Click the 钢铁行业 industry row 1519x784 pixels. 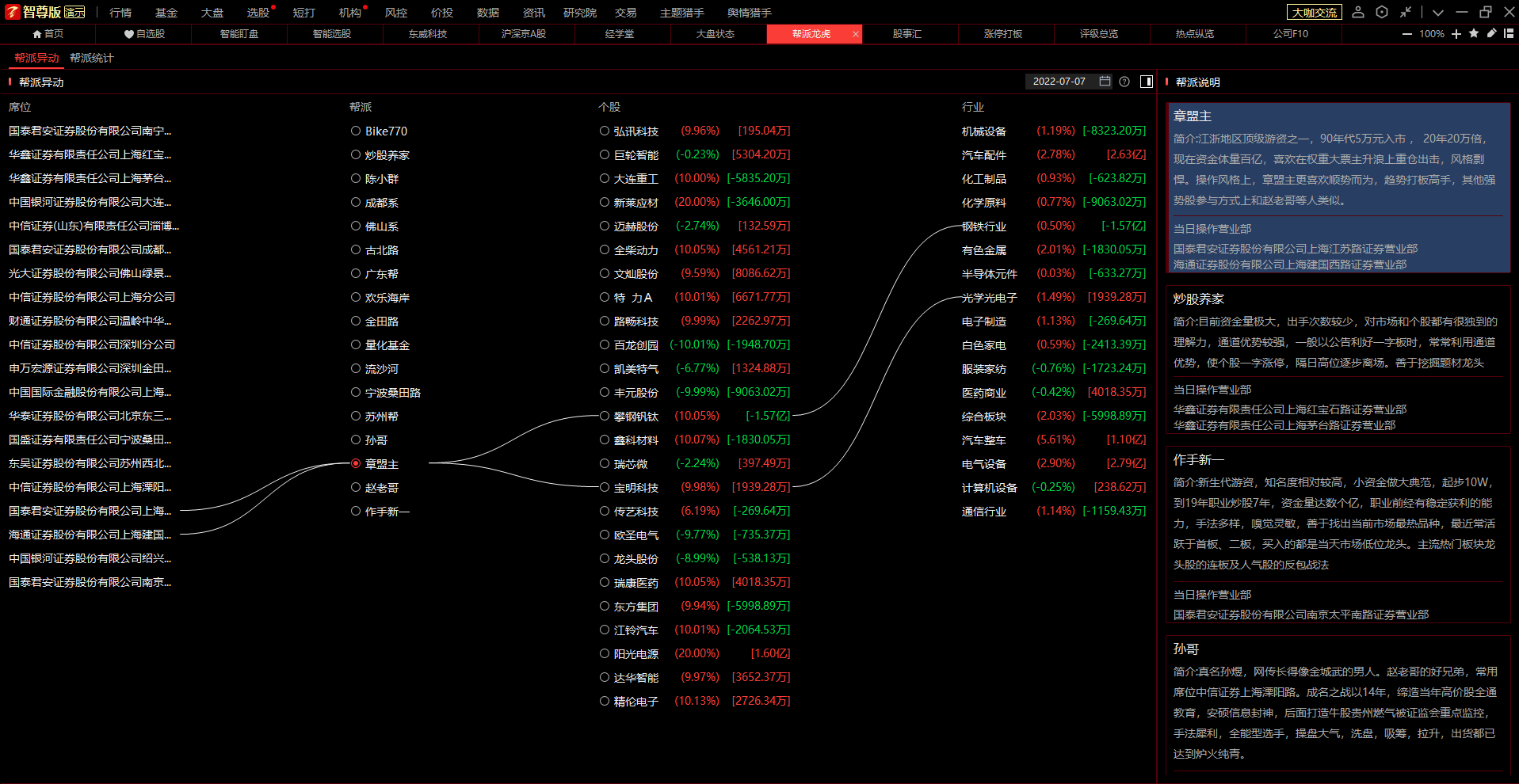(1053, 226)
